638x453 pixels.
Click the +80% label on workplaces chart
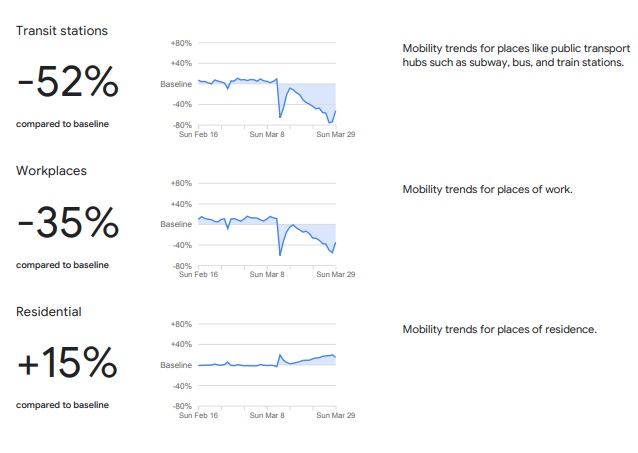pyautogui.click(x=181, y=184)
